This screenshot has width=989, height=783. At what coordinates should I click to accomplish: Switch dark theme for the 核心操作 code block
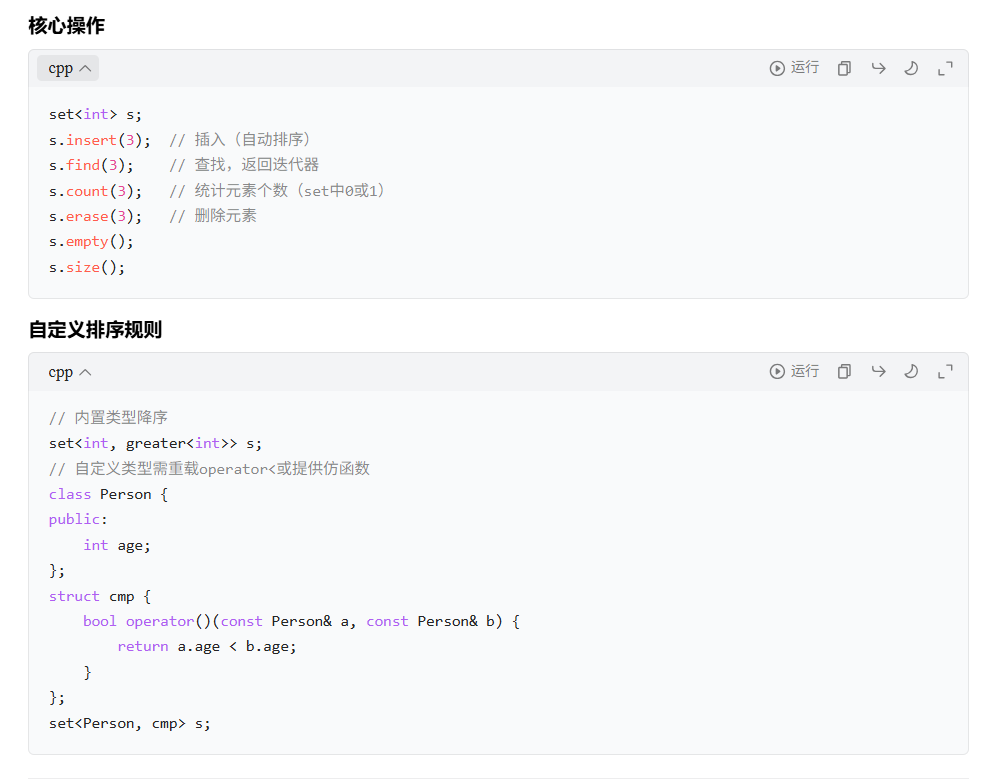911,68
